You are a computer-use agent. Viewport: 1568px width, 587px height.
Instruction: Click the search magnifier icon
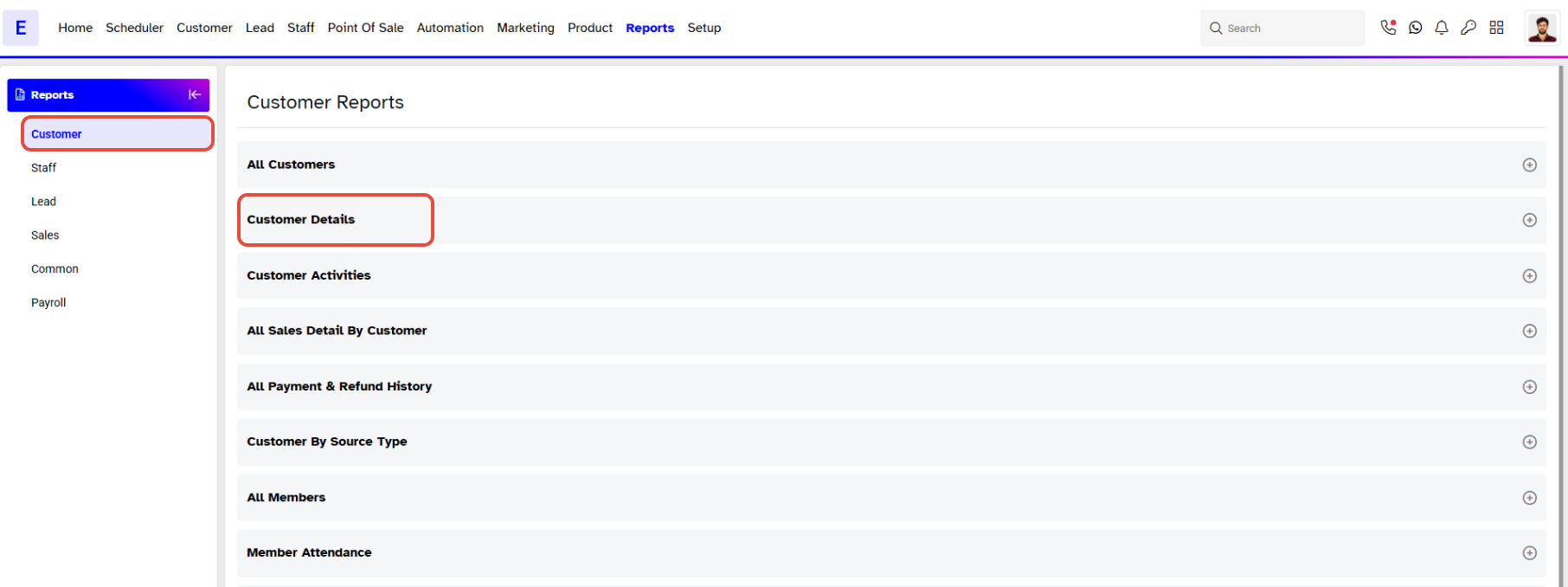[1216, 29]
